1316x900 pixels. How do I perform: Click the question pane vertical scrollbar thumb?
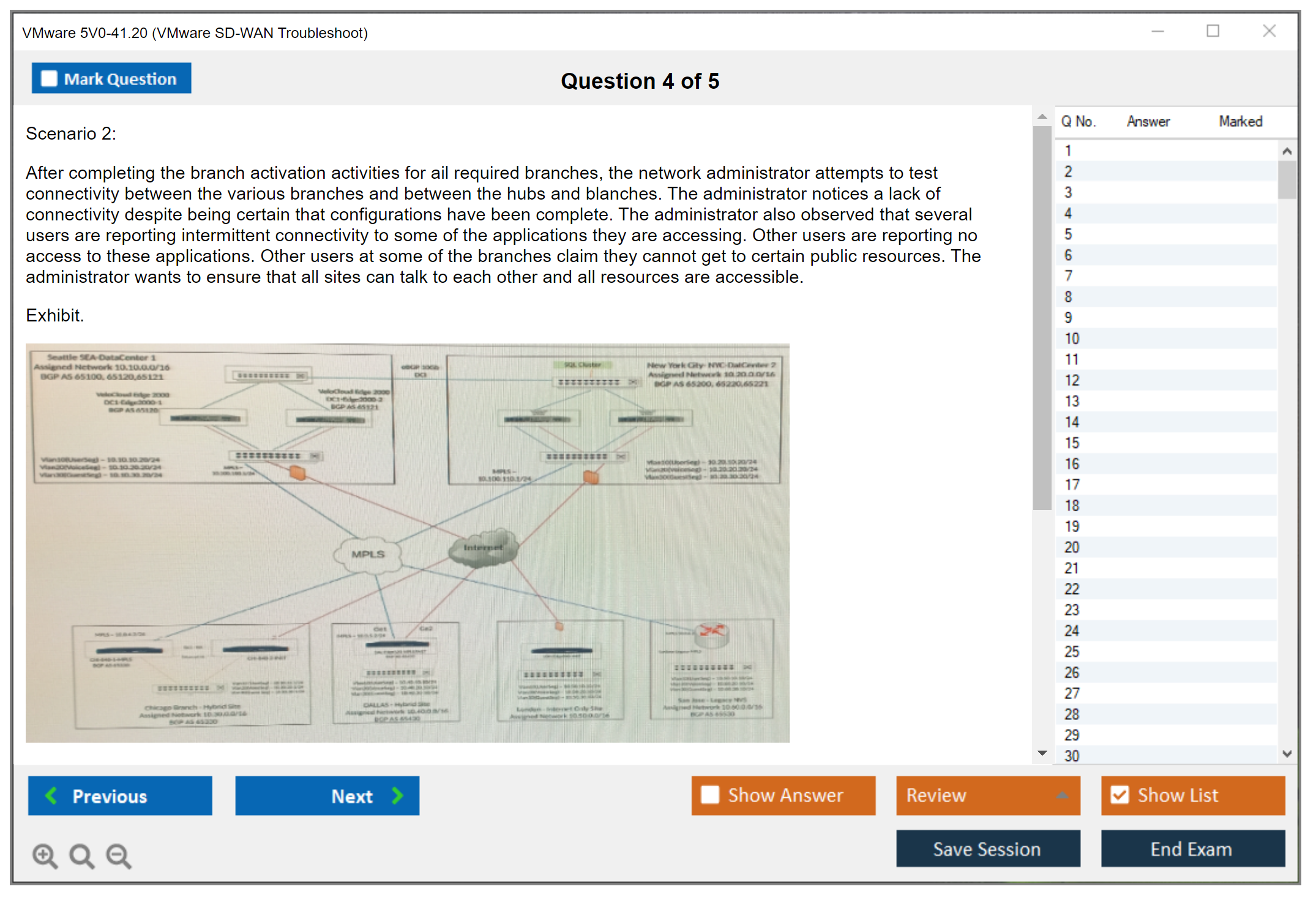pos(1042,318)
